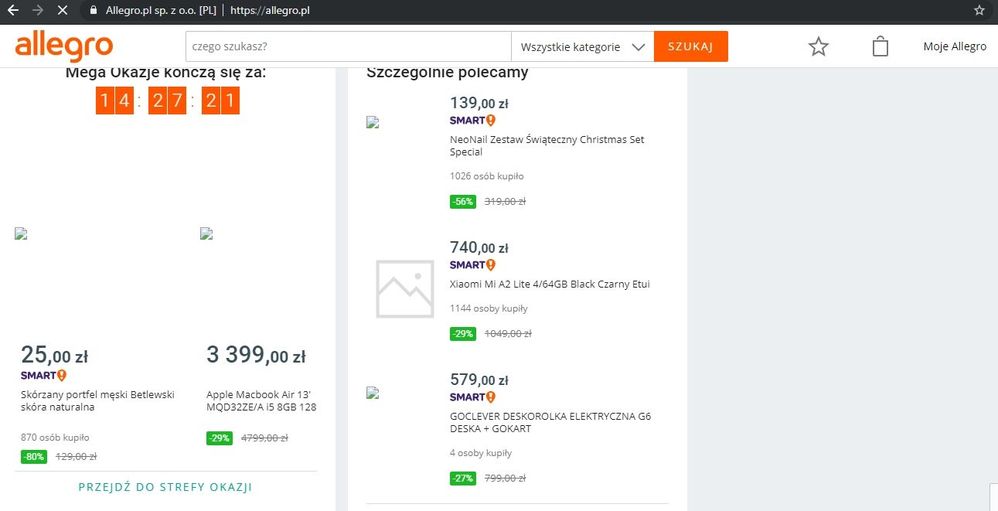Image resolution: width=998 pixels, height=511 pixels.
Task: Click the browser forward arrow
Action: pos(38,10)
